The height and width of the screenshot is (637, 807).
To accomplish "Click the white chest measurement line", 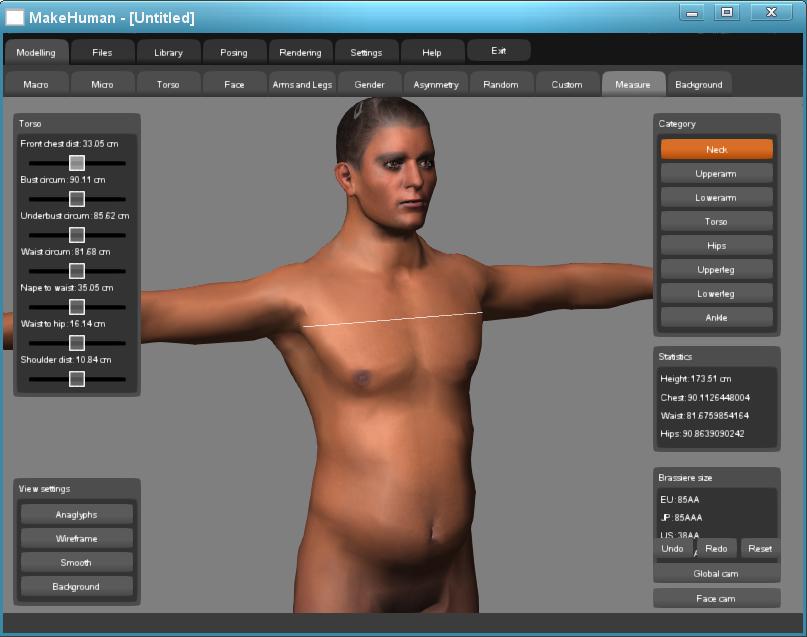I will click(392, 319).
